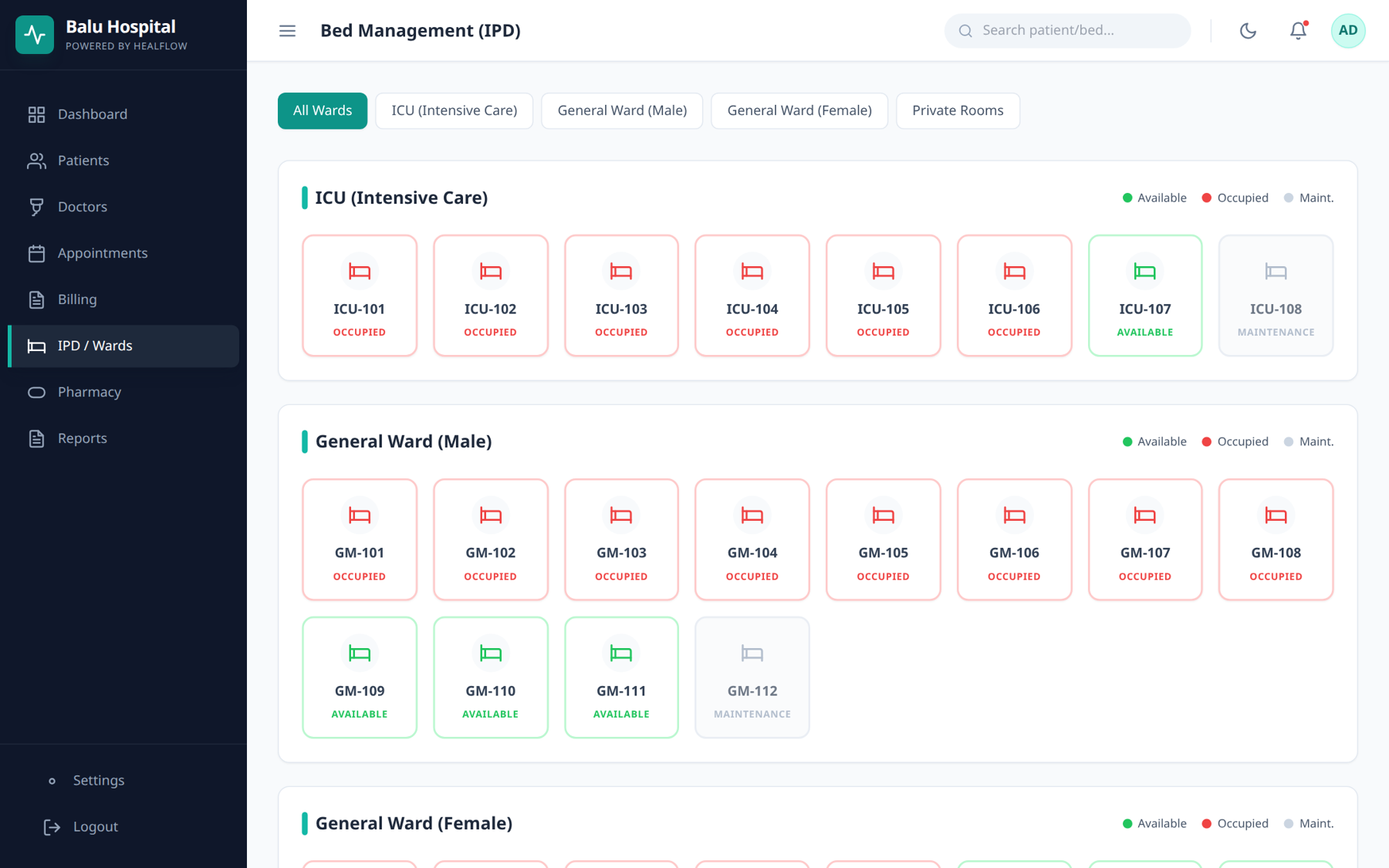The width and height of the screenshot is (1389, 868).
Task: Open bed ICU-105 details
Action: (884, 296)
